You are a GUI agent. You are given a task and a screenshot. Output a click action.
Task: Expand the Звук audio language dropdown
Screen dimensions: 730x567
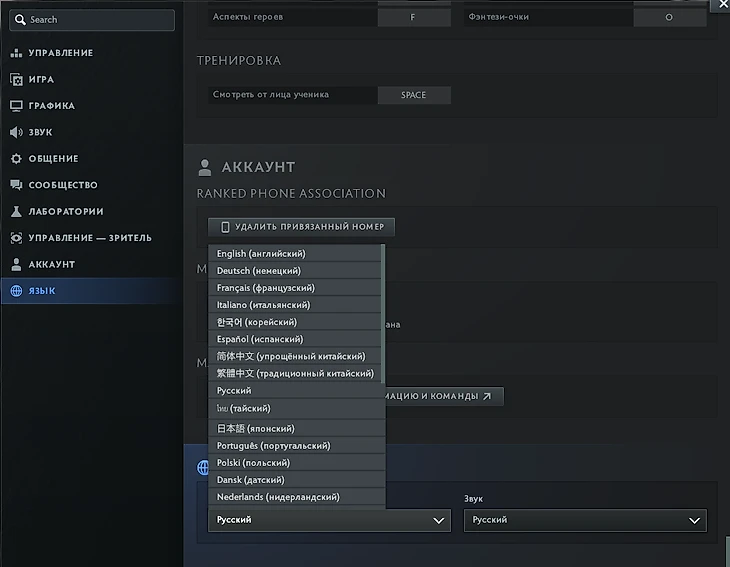point(585,520)
